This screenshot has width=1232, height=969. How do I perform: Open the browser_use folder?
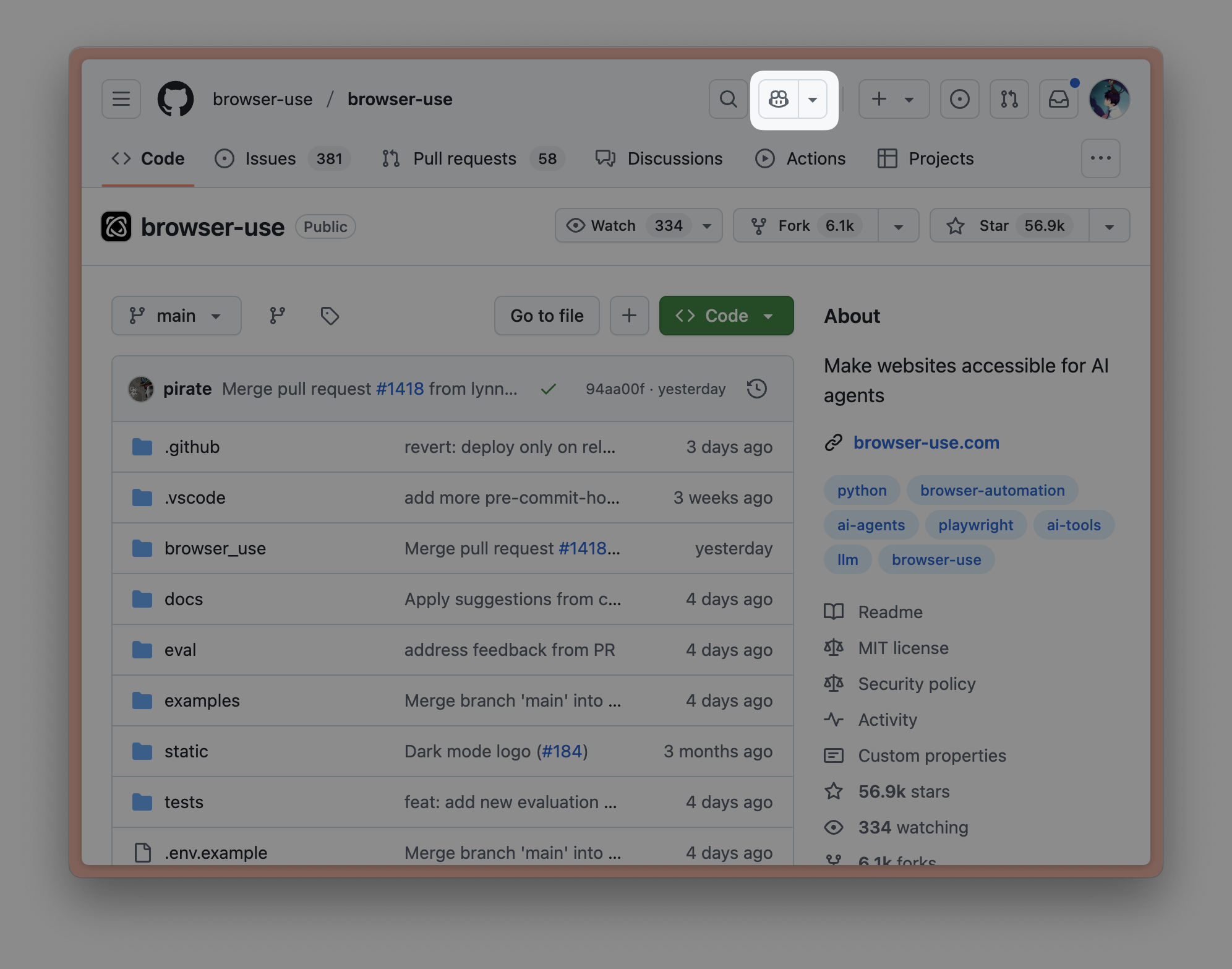coord(215,548)
